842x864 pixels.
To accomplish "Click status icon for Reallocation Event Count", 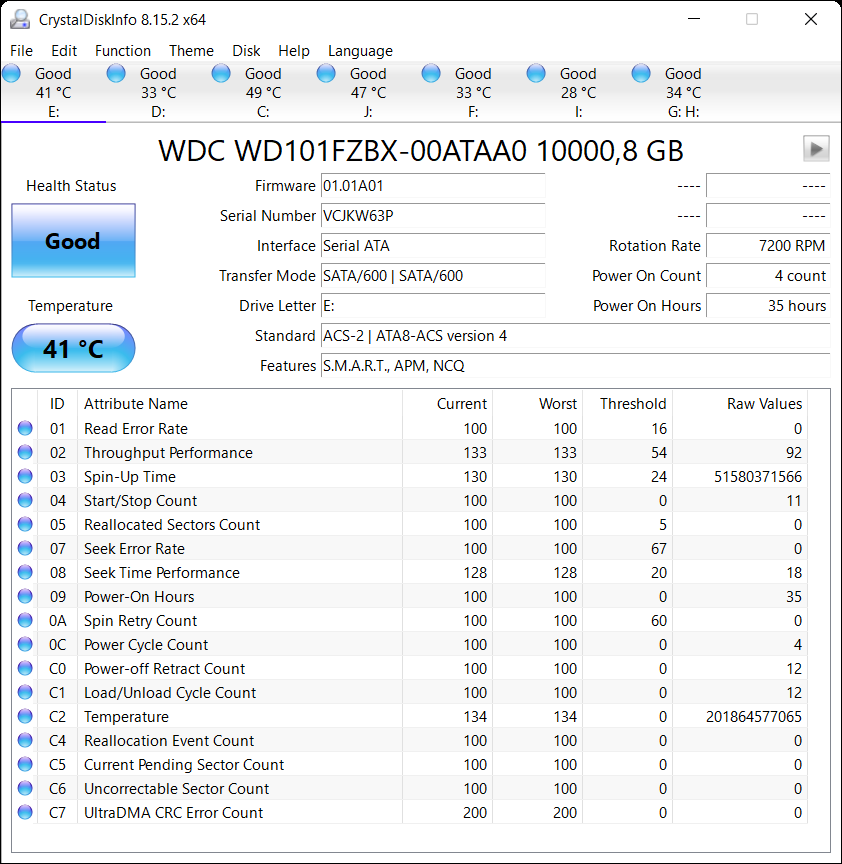I will click(x=25, y=740).
